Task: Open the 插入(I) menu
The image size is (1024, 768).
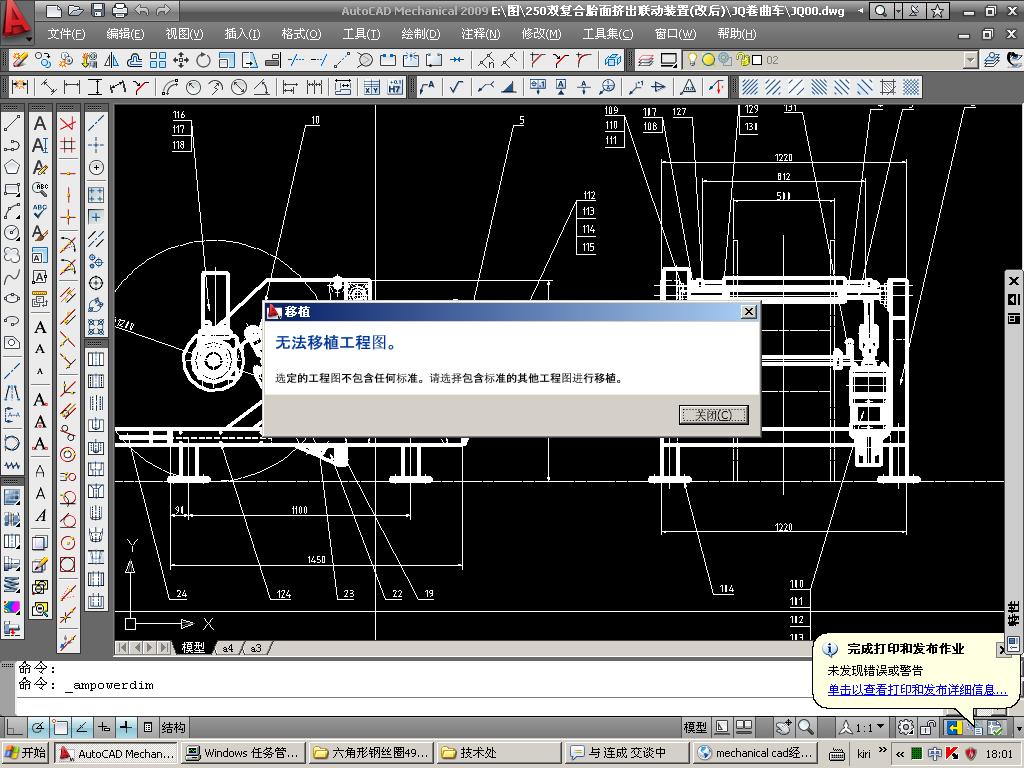Action: coord(242,34)
